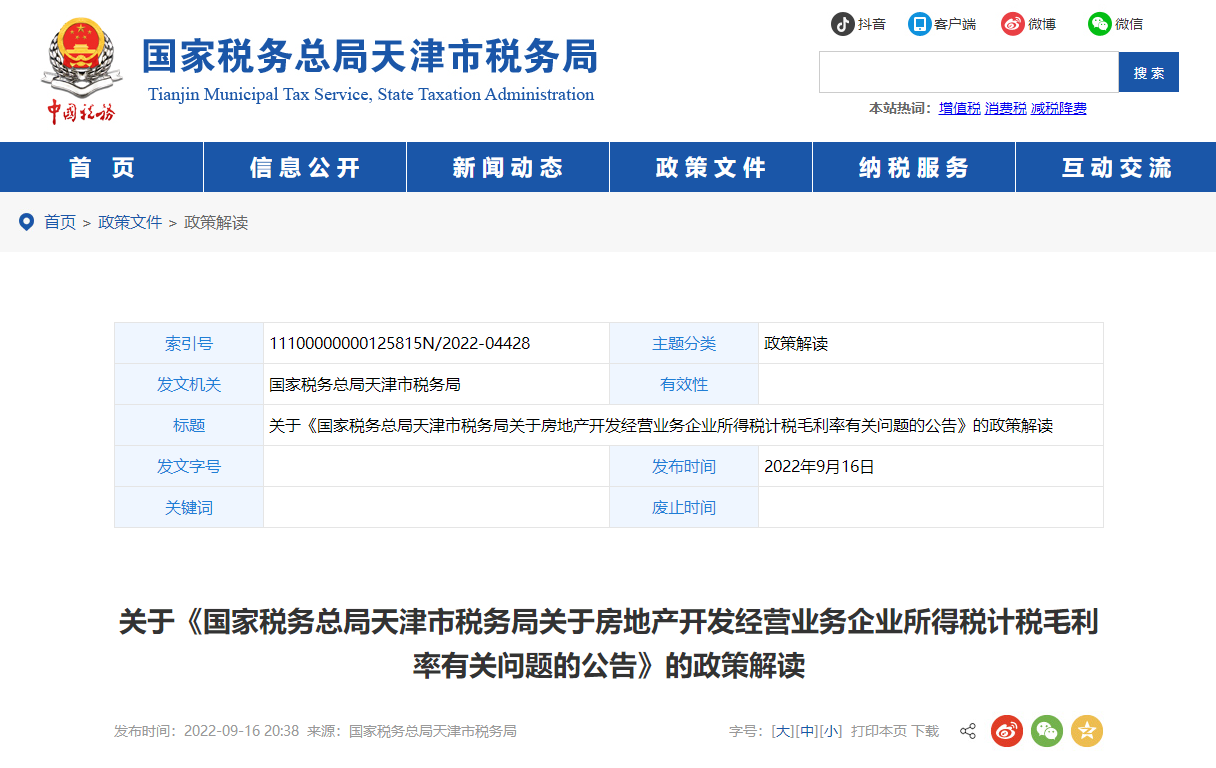Switch to the 互动交流 section
Screen dimensions: 1216x768
(1115, 167)
